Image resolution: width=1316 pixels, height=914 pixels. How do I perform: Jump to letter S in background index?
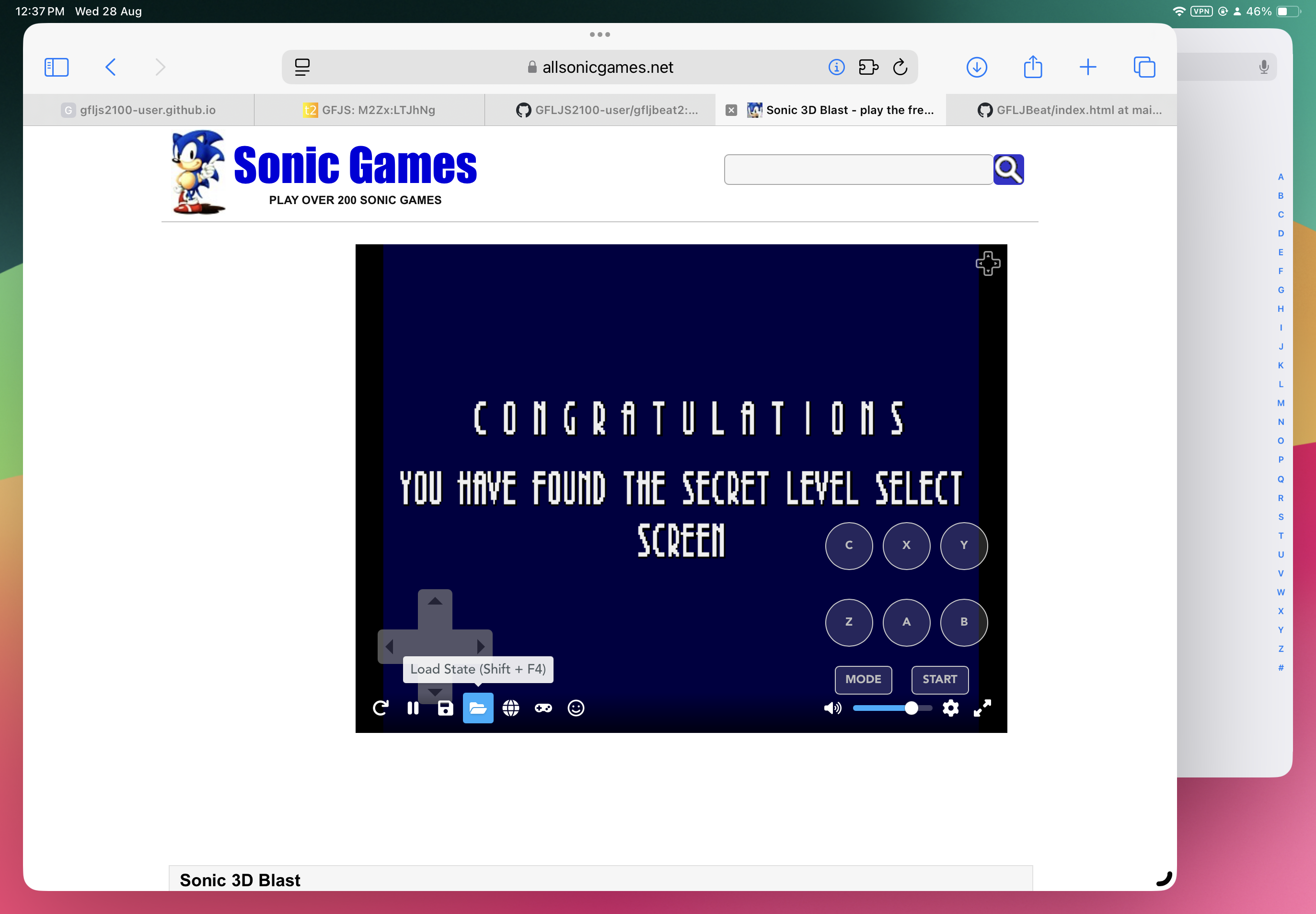click(1280, 516)
